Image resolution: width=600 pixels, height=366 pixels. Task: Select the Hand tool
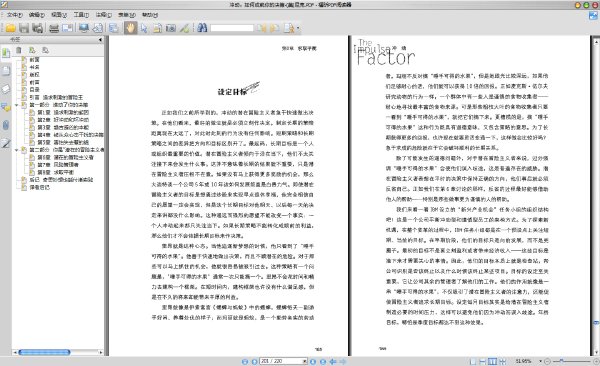point(130,28)
